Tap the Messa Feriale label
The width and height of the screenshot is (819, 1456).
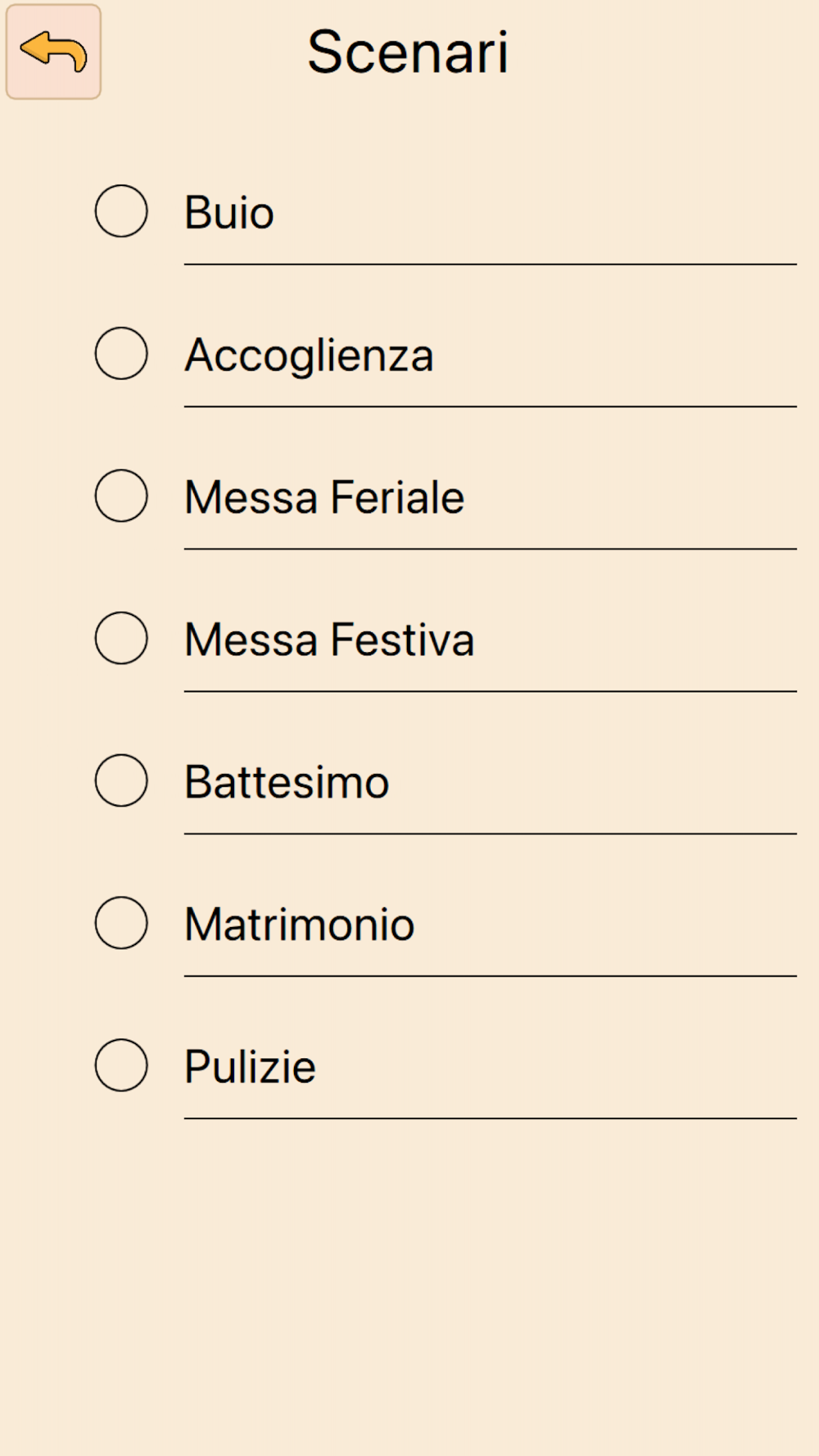[x=324, y=498]
